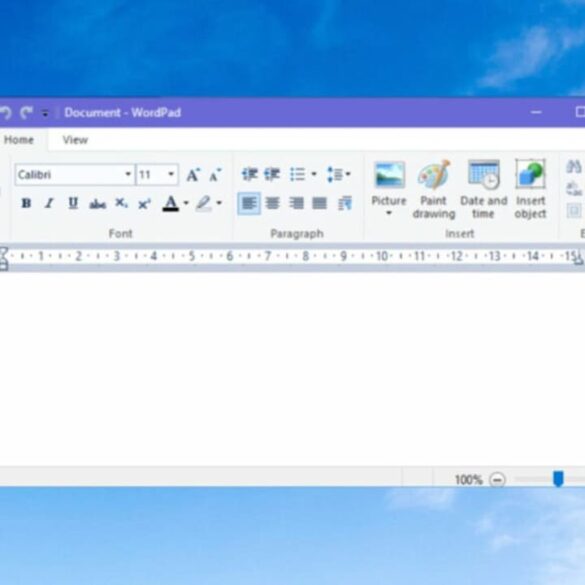The width and height of the screenshot is (585, 585).
Task: Expand the font size dropdown arrow
Action: [171, 174]
